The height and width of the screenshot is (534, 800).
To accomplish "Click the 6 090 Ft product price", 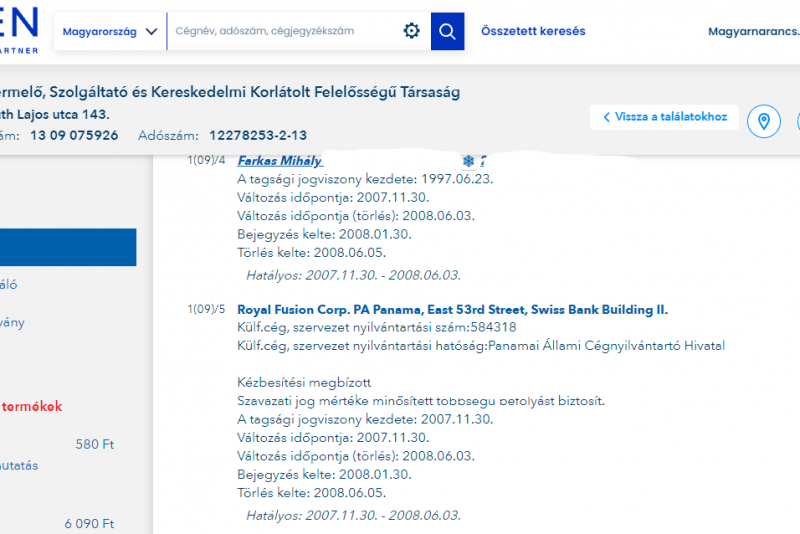I will click(x=90, y=523).
